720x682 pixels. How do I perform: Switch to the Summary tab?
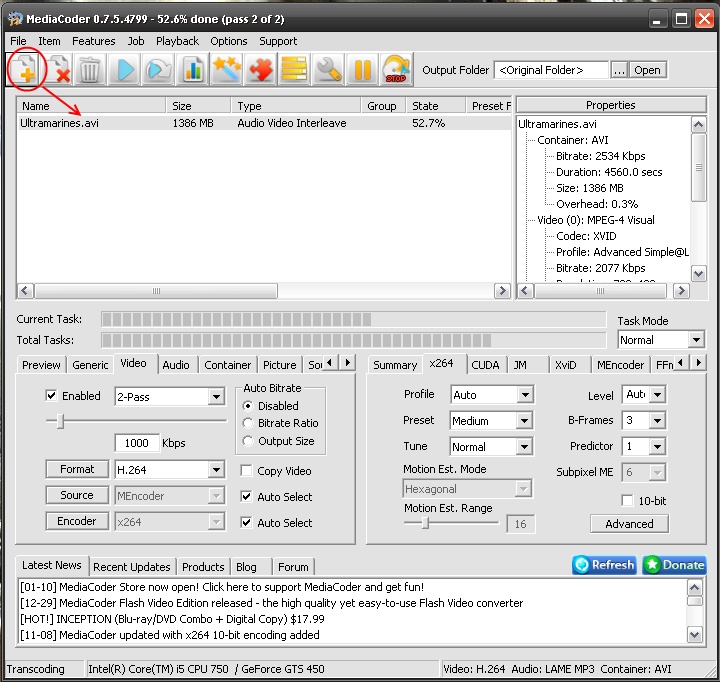click(x=395, y=365)
